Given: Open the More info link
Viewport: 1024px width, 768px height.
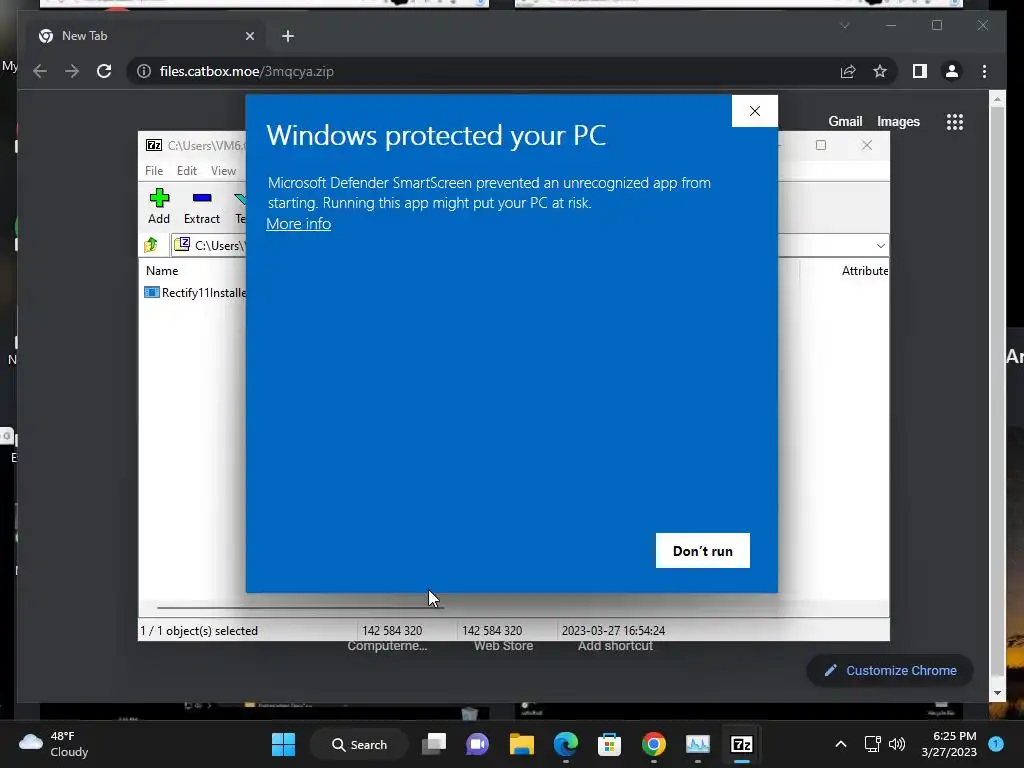Looking at the screenshot, I should (x=298, y=224).
